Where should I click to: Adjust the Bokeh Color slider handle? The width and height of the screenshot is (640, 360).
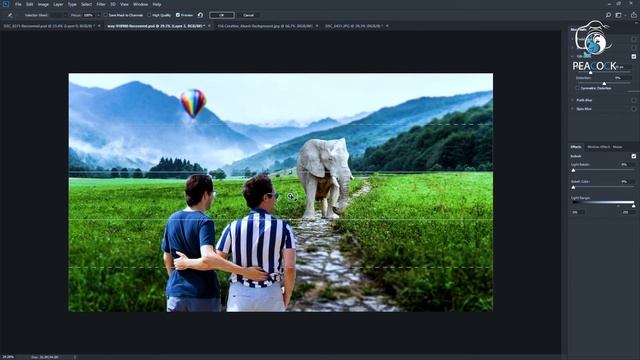(x=573, y=187)
